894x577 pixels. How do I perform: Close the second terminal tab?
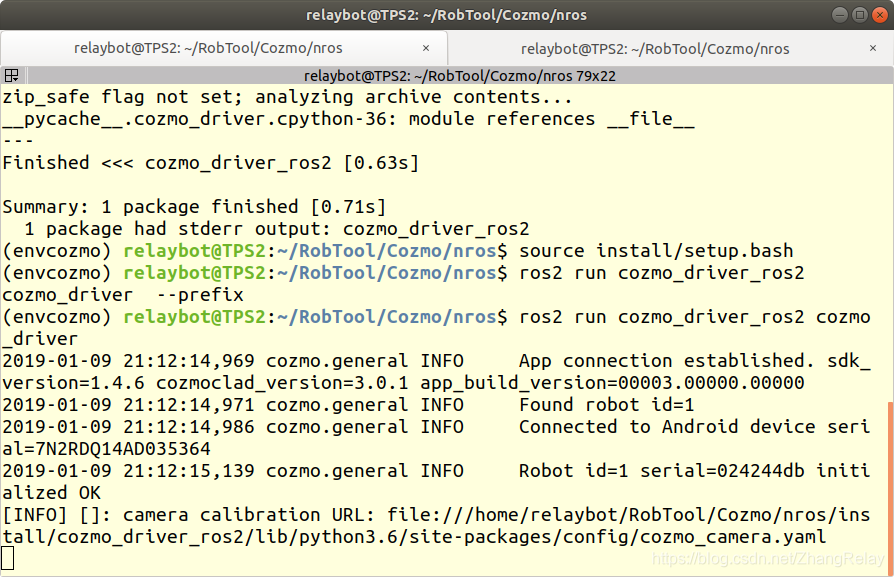click(x=872, y=48)
